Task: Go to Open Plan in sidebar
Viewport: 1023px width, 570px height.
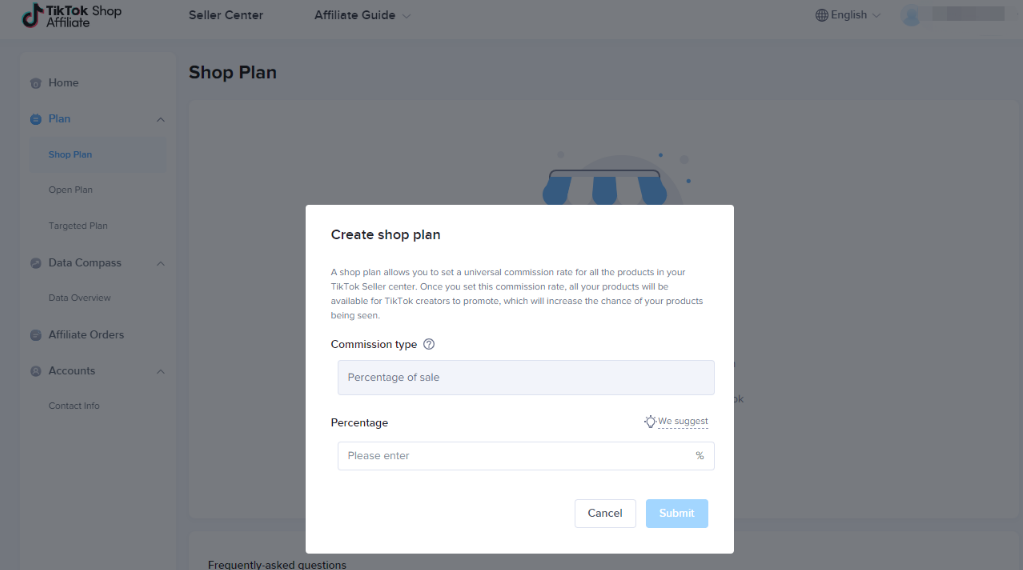Action: coord(71,190)
